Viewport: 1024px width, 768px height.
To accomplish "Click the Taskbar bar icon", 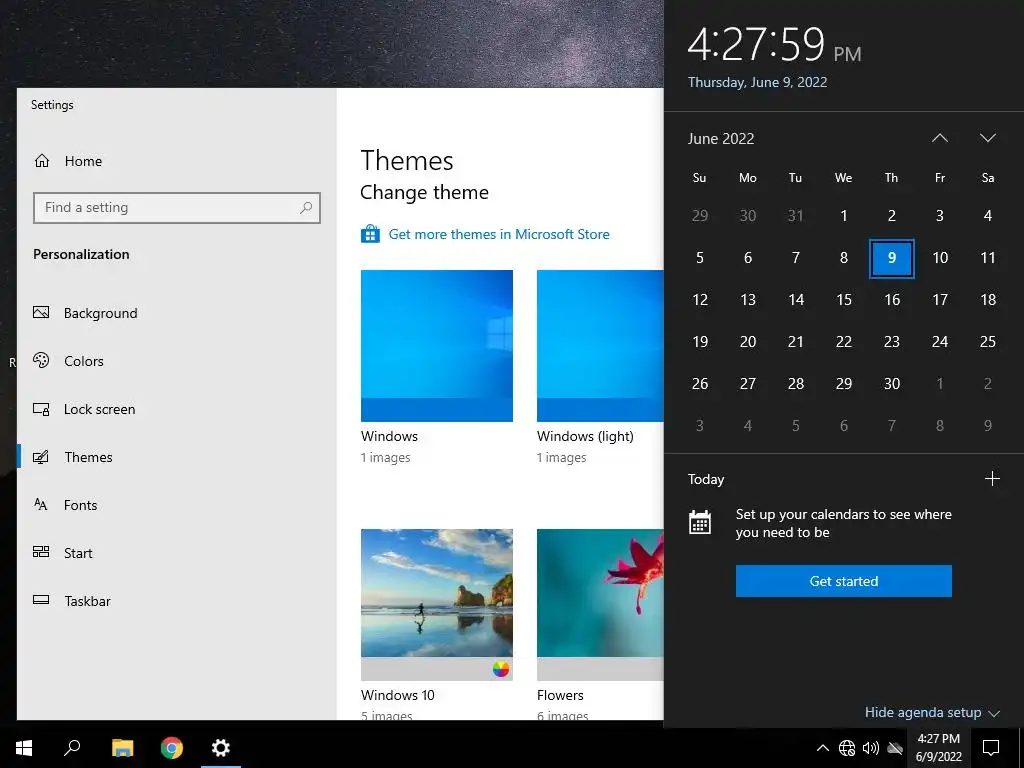I will coord(41,600).
